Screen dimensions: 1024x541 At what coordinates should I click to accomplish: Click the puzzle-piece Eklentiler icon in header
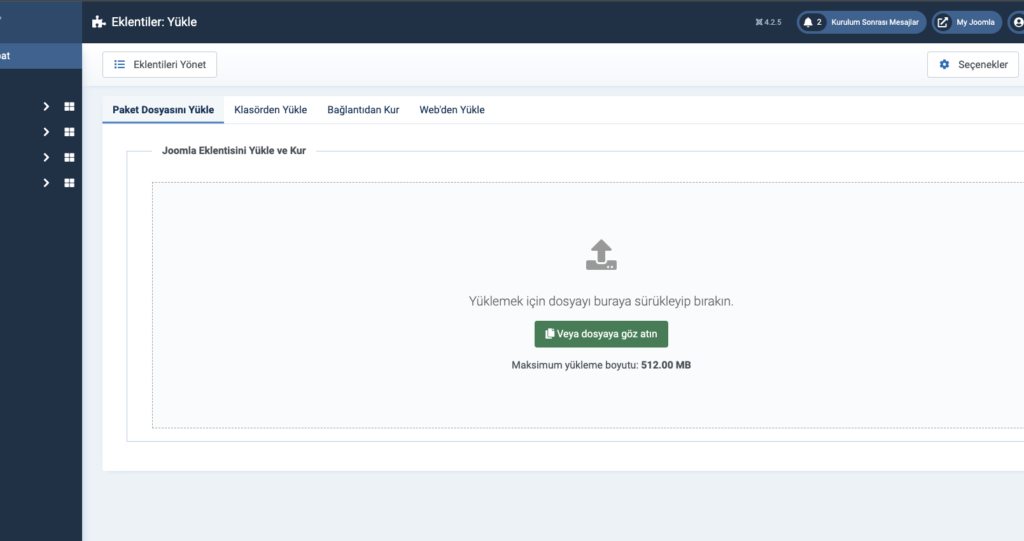coord(99,22)
